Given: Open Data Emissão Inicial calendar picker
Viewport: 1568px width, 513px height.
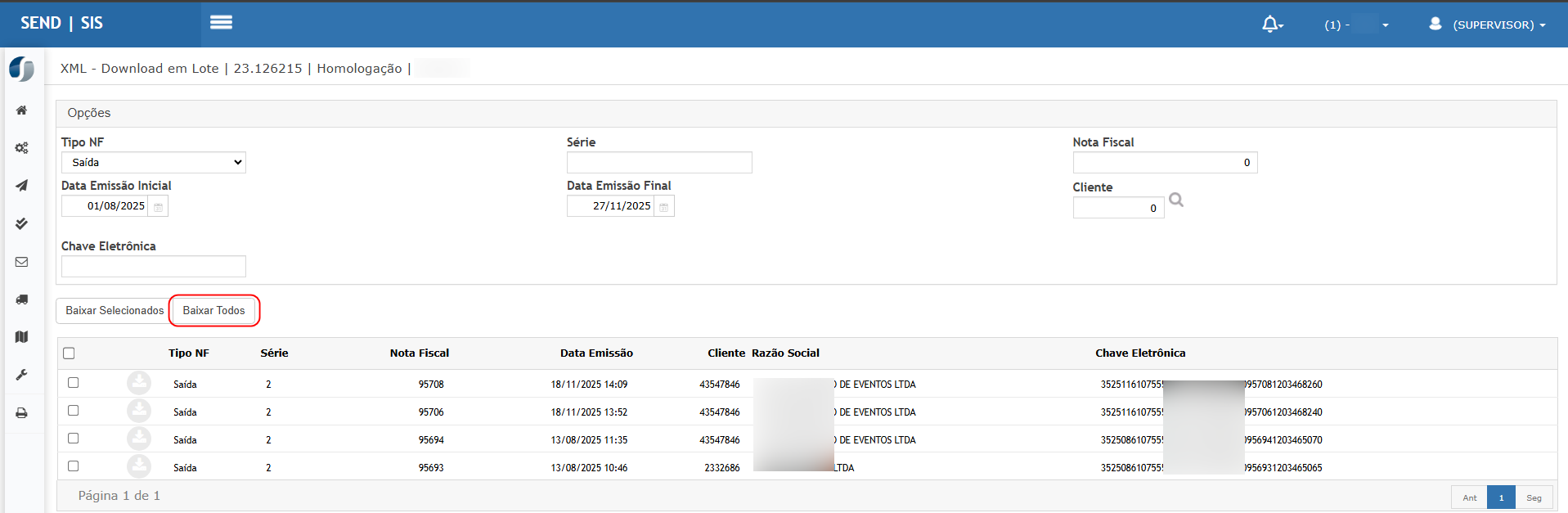Looking at the screenshot, I should coord(159,207).
